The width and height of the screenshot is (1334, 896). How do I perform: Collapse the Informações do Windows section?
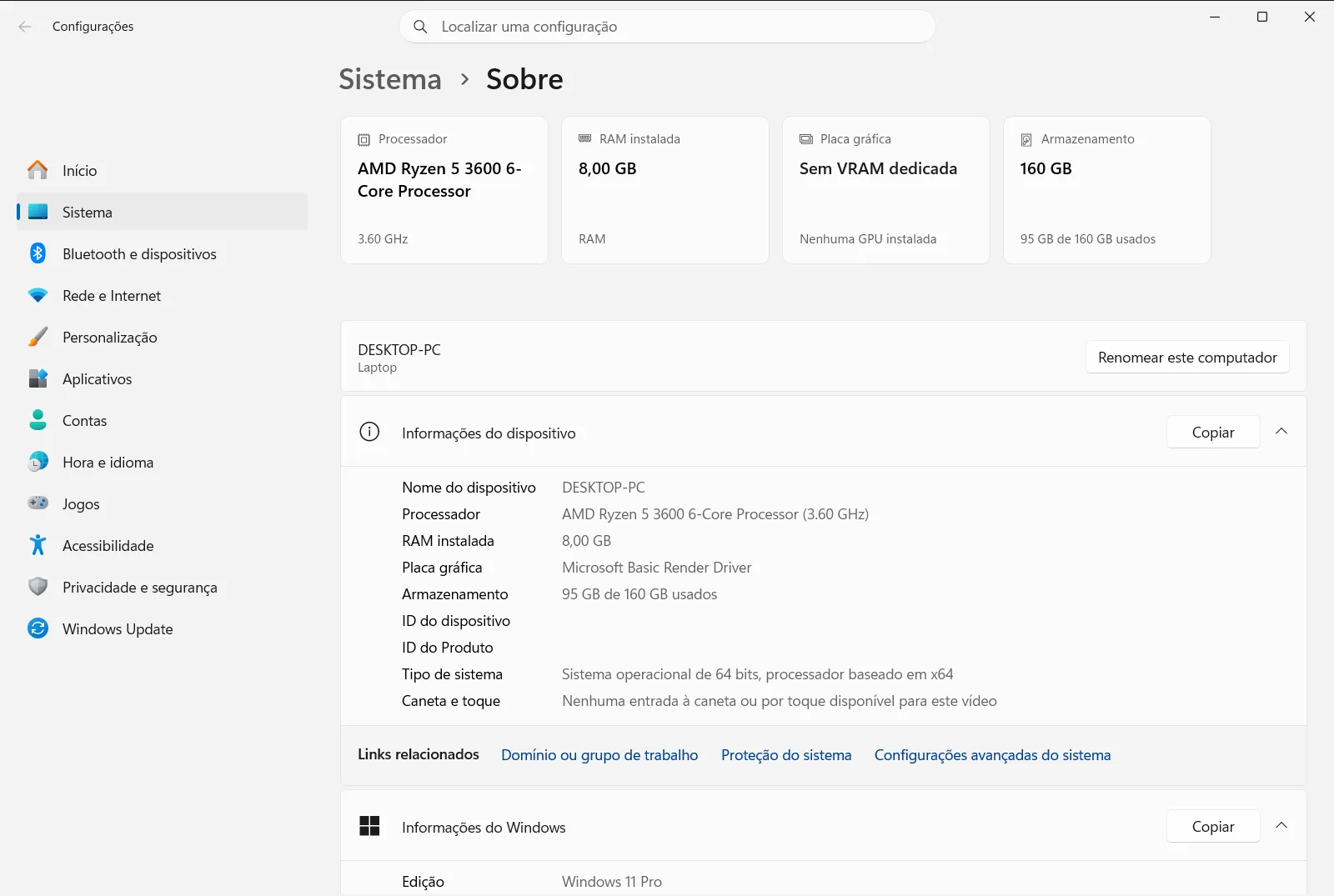click(1281, 826)
